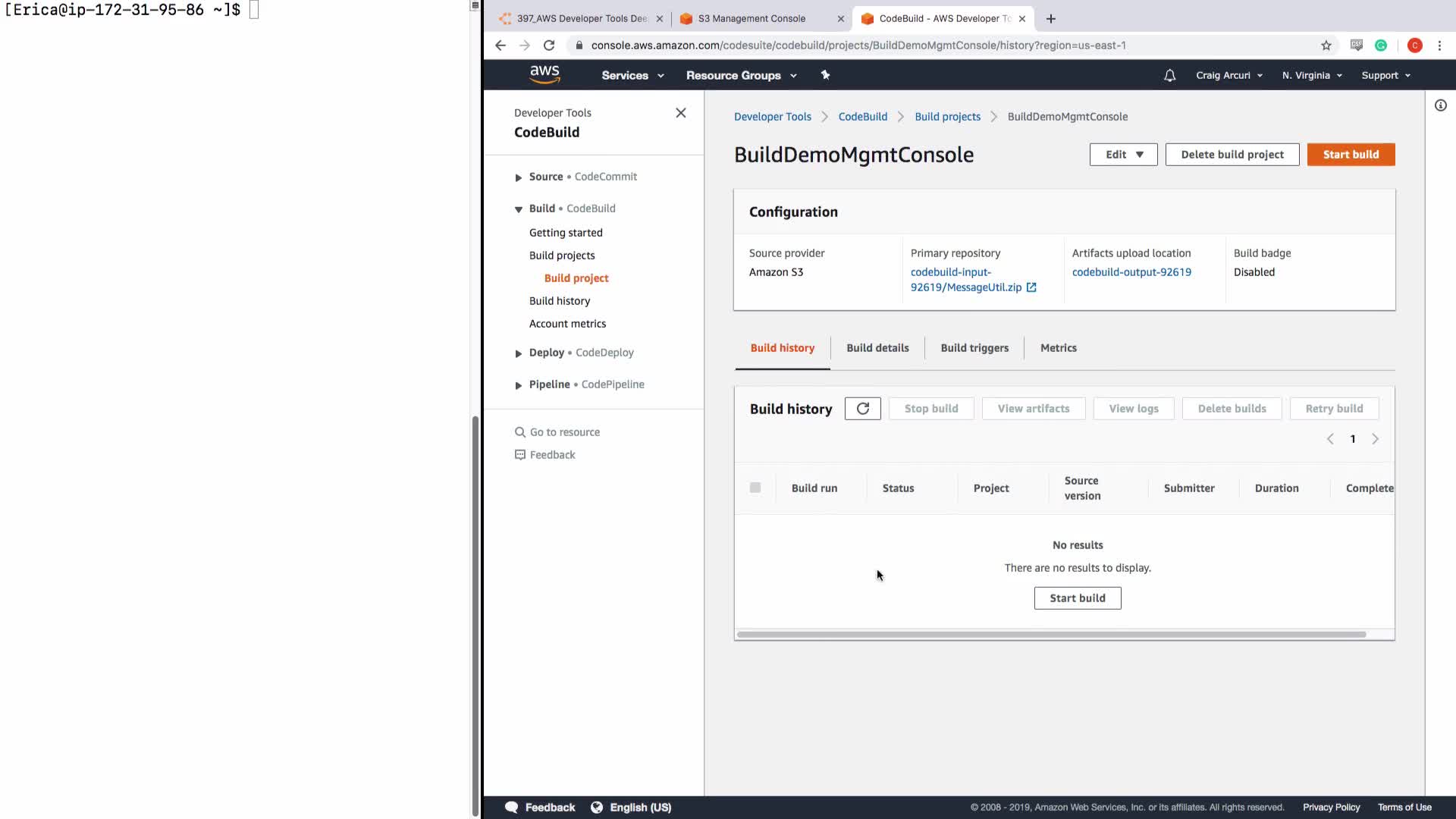
Task: Bookmark page with the star icon
Action: (x=1326, y=45)
